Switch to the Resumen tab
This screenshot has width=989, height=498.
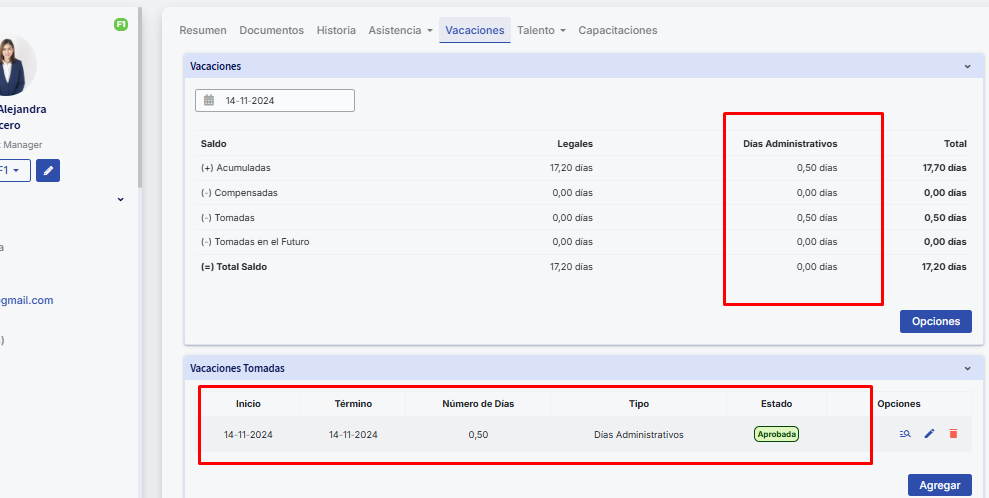(203, 30)
